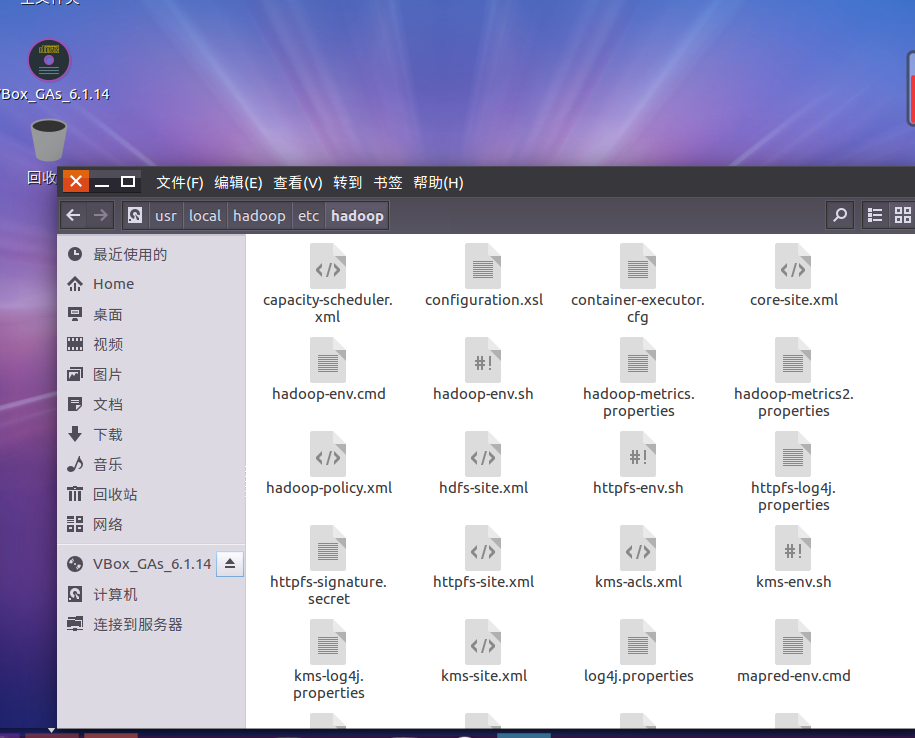This screenshot has width=915, height=738.
Task: Open the 帮助(H) menu
Action: pos(438,183)
